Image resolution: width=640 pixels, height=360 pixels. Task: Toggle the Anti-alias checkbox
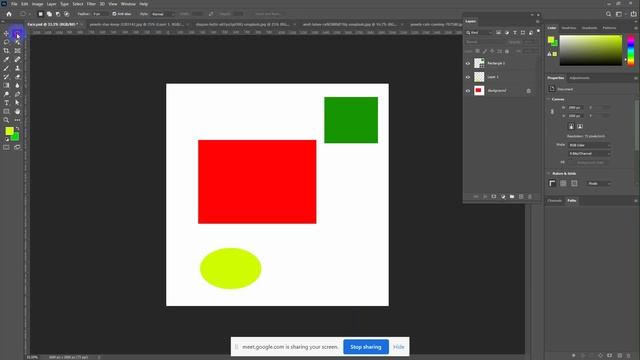(x=114, y=14)
